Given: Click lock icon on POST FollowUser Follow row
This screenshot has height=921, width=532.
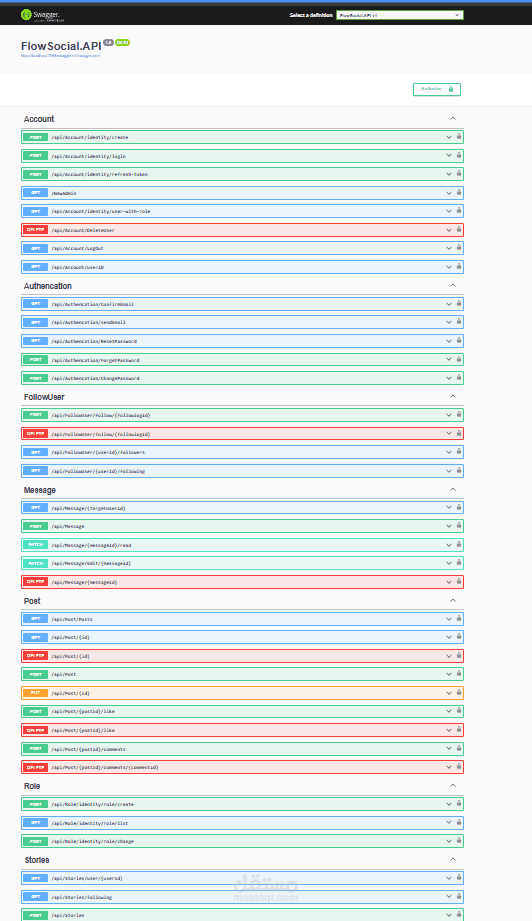Looking at the screenshot, I should (459, 415).
